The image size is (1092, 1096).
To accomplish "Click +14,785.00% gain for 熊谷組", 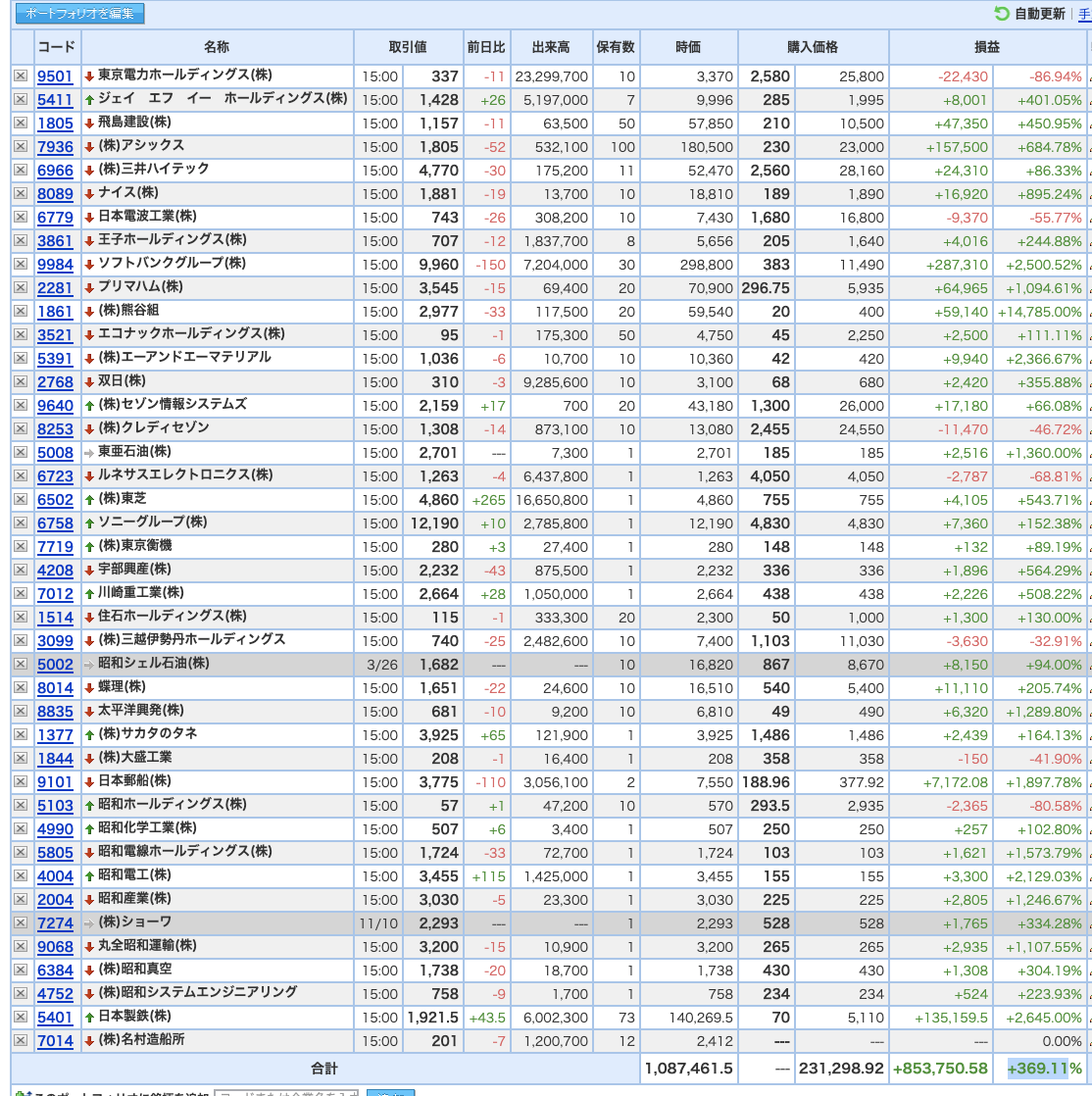I will (1040, 312).
